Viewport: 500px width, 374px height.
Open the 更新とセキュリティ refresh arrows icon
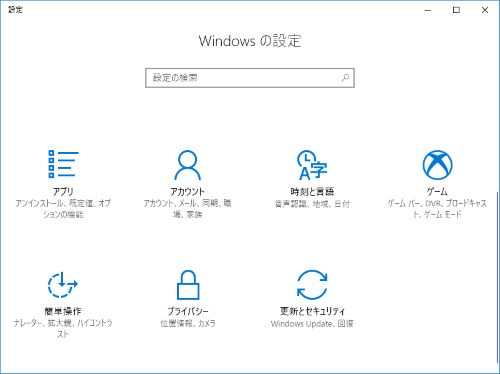pos(312,285)
